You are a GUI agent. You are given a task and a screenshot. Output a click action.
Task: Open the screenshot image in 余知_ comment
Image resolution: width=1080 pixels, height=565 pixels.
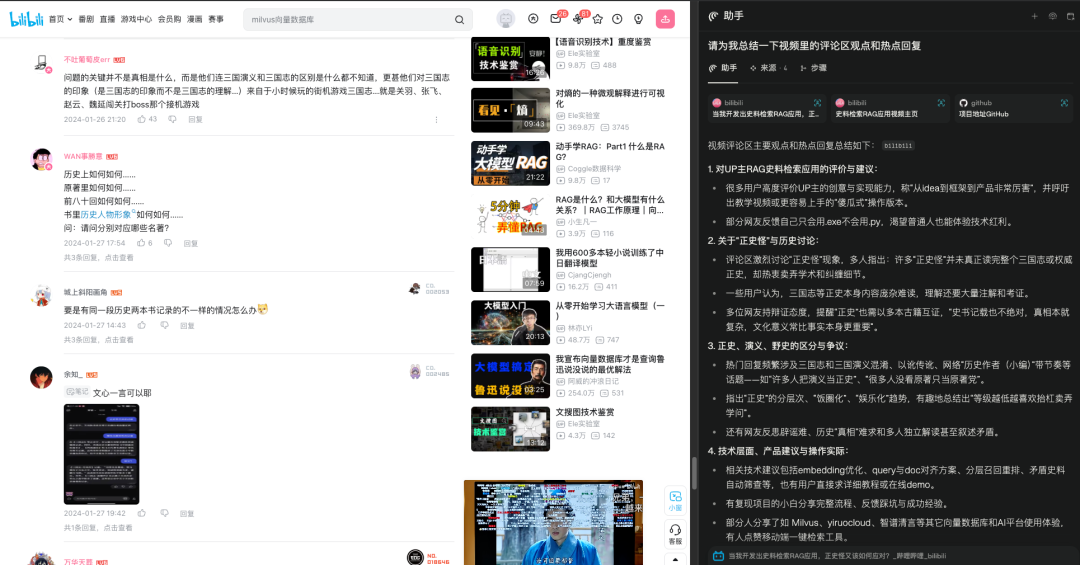click(x=102, y=454)
